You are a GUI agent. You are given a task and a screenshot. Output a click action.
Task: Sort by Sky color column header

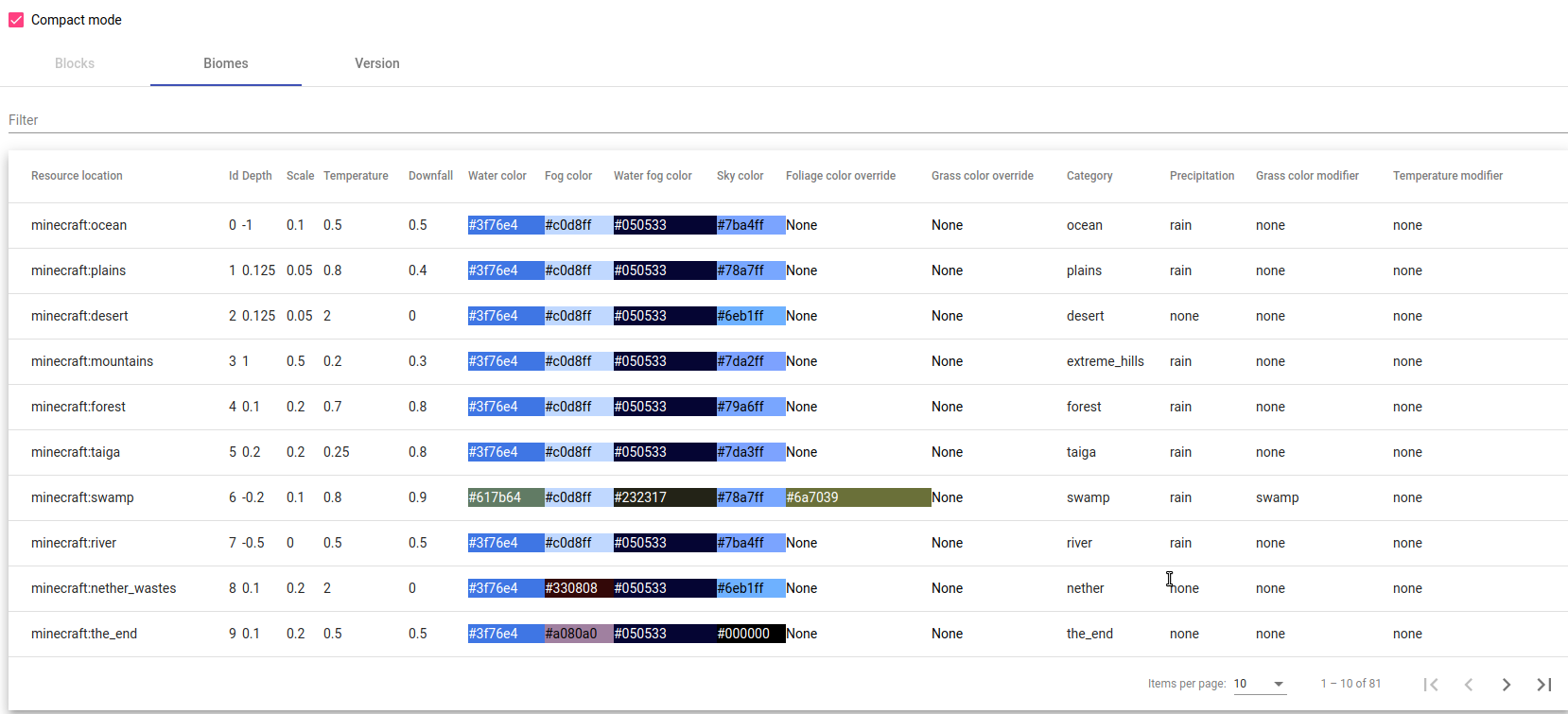pos(740,176)
